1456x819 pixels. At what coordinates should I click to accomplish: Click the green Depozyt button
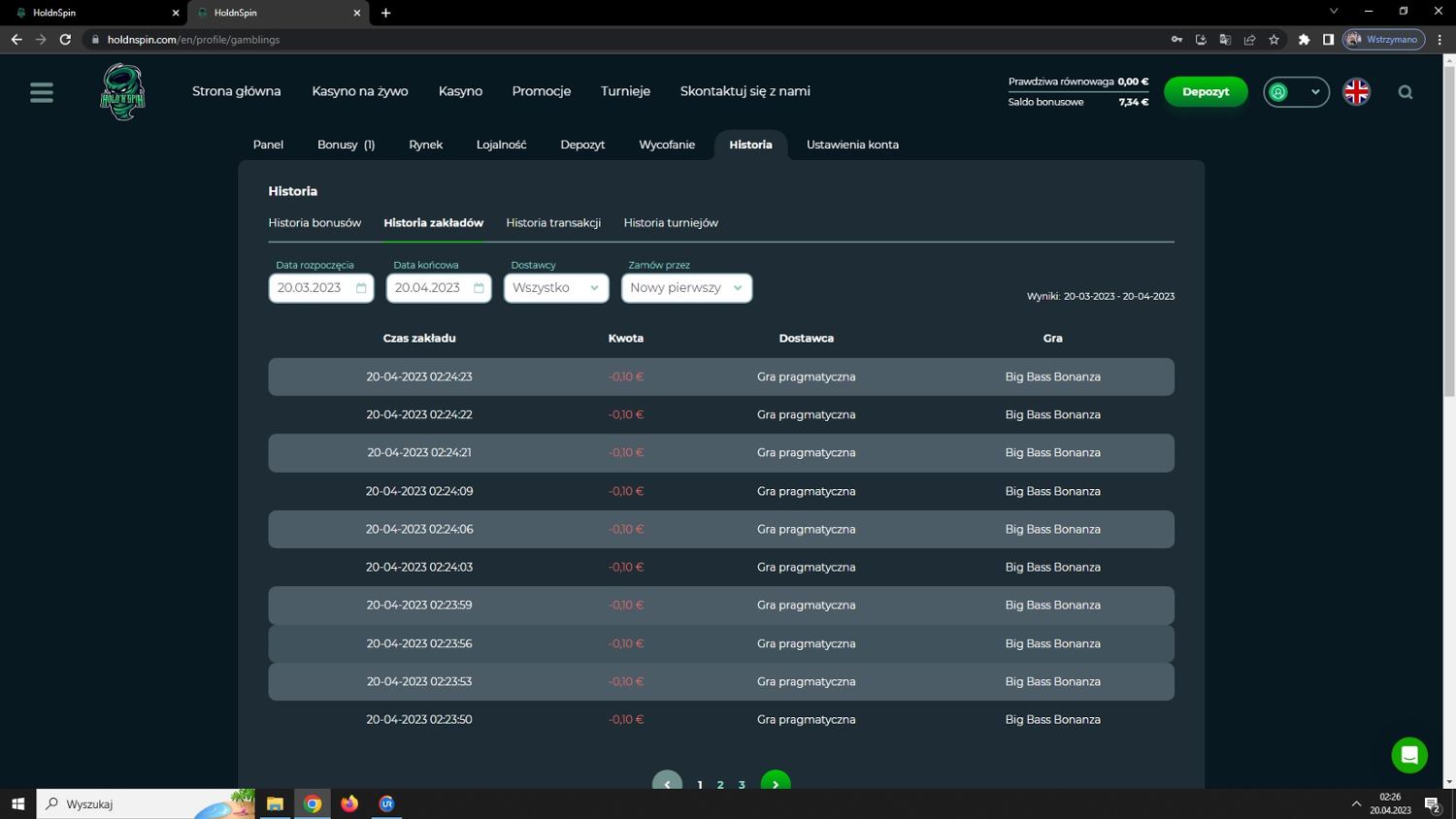pyautogui.click(x=1206, y=92)
